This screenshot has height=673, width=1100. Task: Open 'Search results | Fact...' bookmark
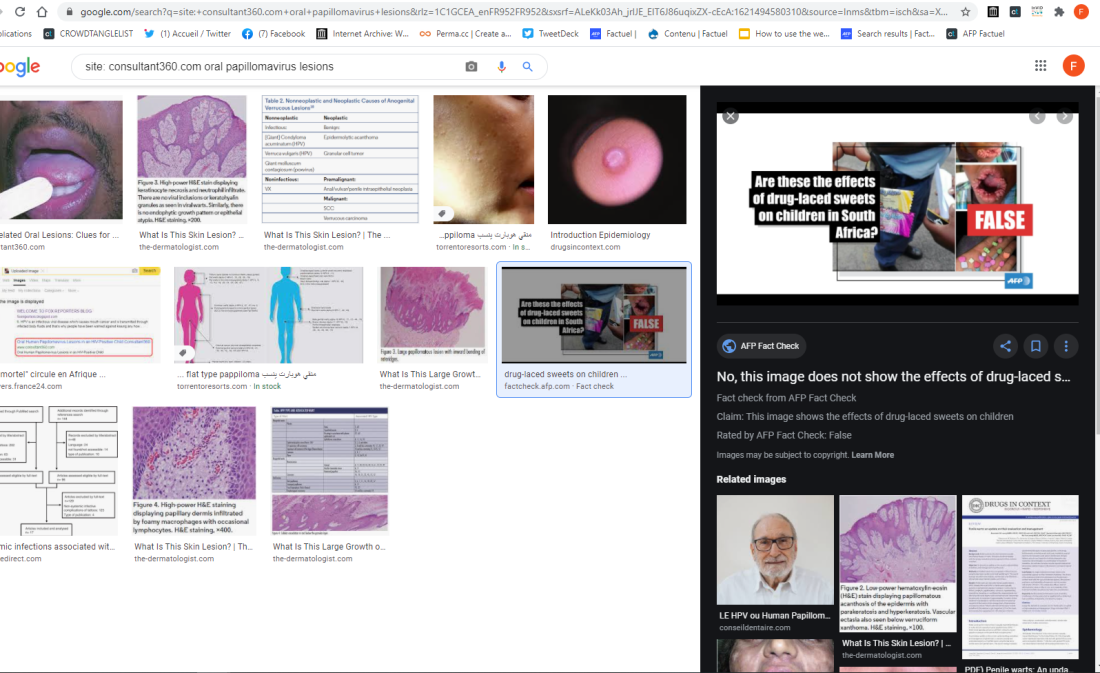[x=887, y=34]
